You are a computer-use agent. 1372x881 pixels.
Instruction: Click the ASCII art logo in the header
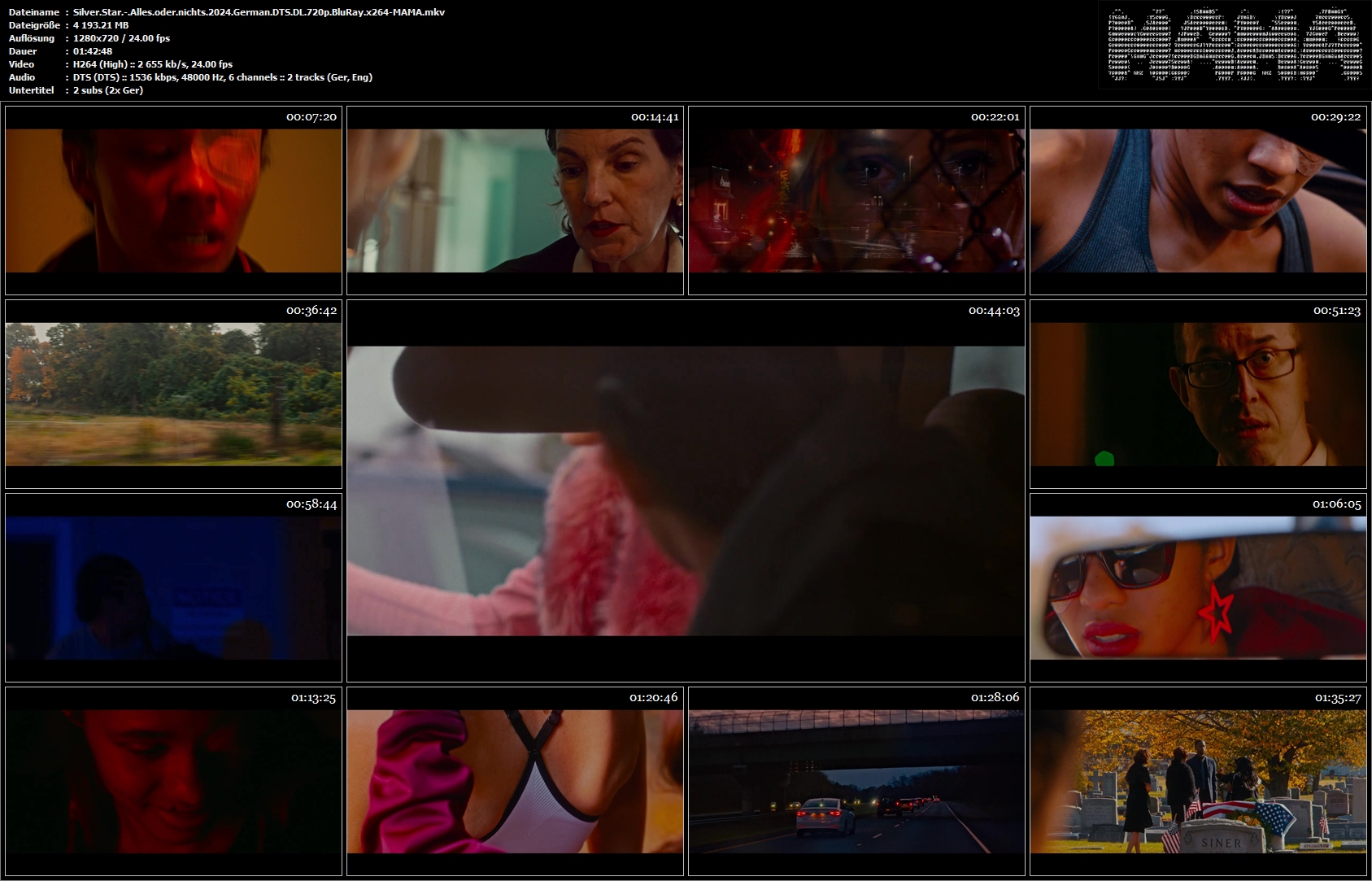1235,45
